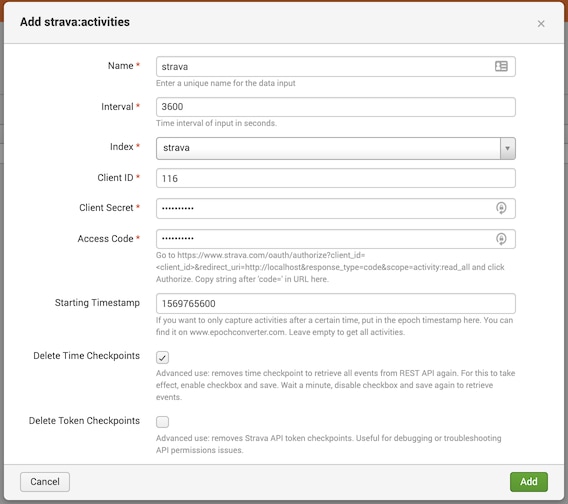
Task: Click the password manager icon in Access Code field
Action: 501,239
